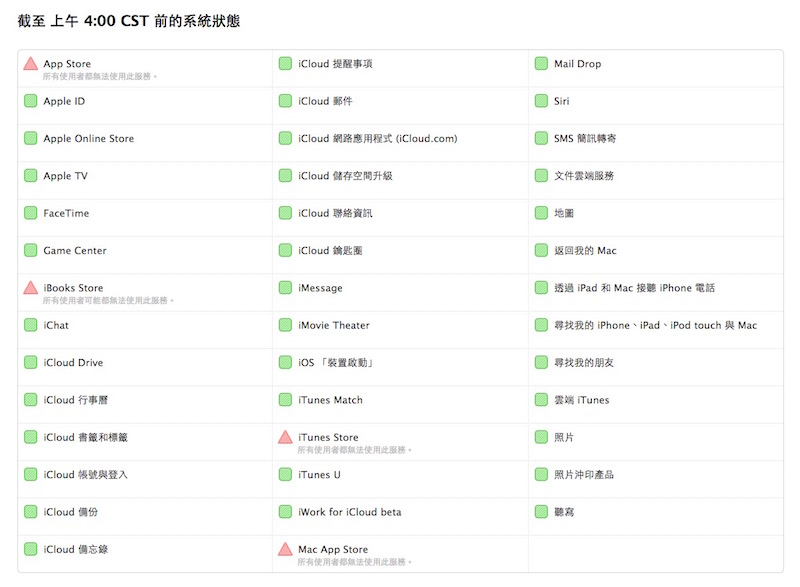Screen dimensions: 800x587
Task: Select the iTunes U label
Action: (x=319, y=474)
